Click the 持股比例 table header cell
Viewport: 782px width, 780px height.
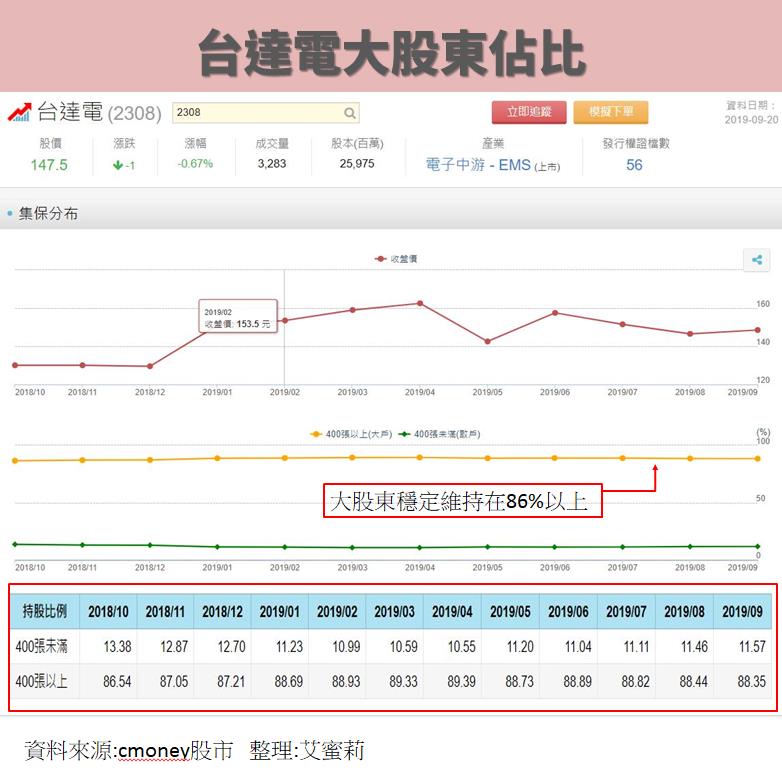[45, 611]
